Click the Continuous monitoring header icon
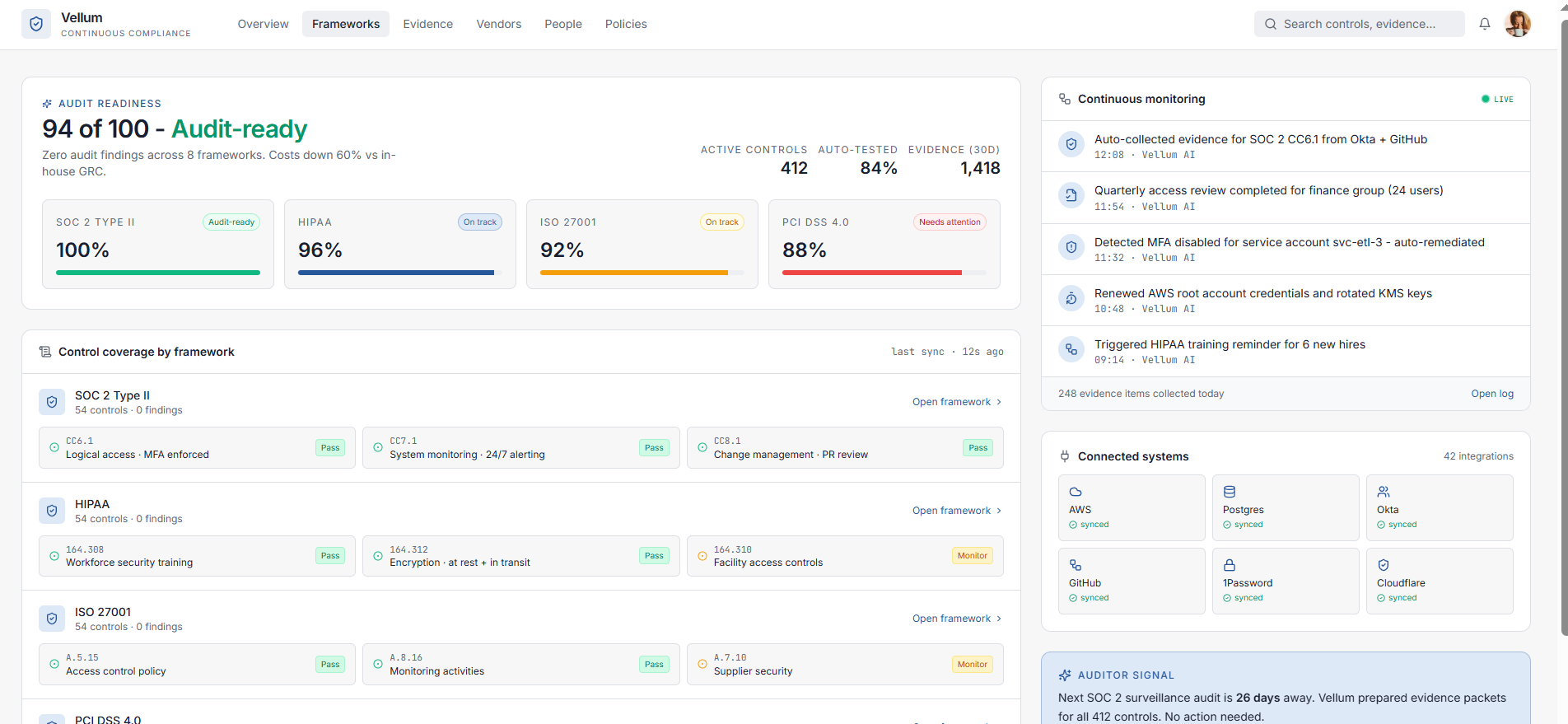 (x=1065, y=99)
